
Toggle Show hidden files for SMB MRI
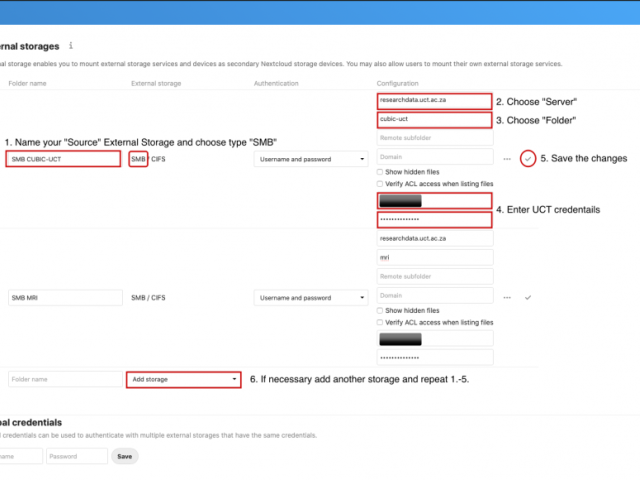point(380,311)
